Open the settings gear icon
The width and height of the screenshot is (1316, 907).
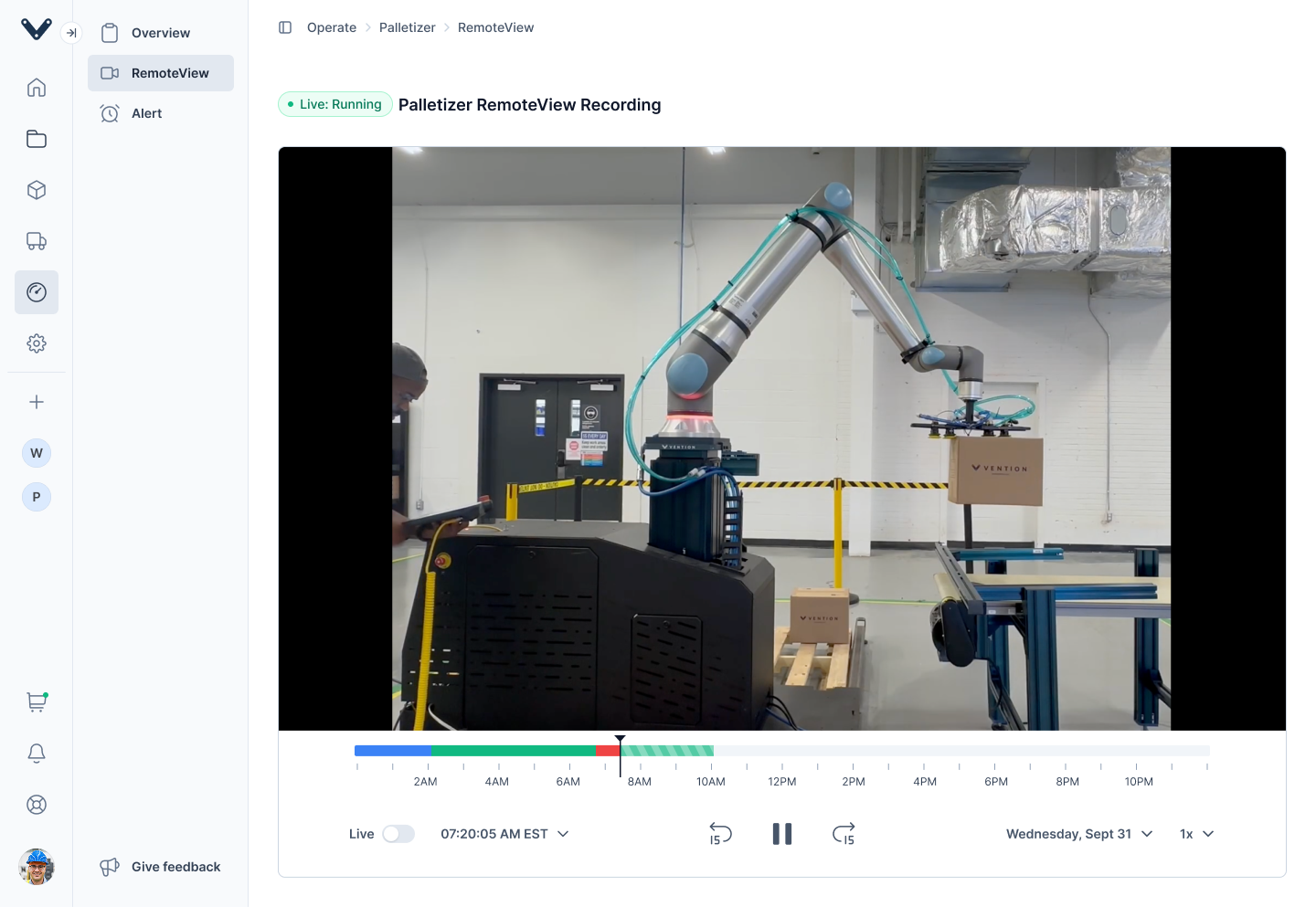click(x=37, y=343)
